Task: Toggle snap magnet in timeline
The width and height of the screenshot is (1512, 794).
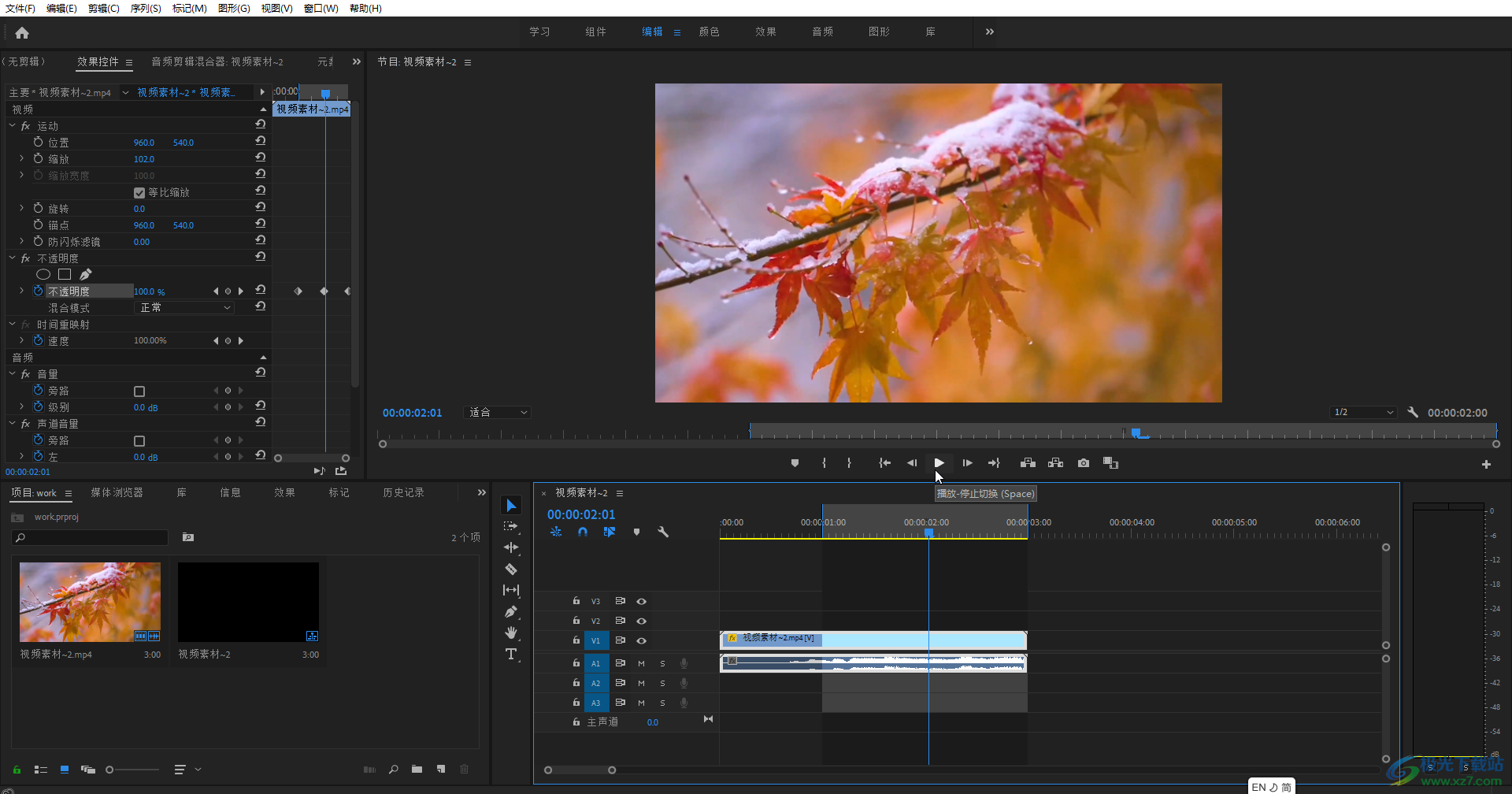Action: 583,532
